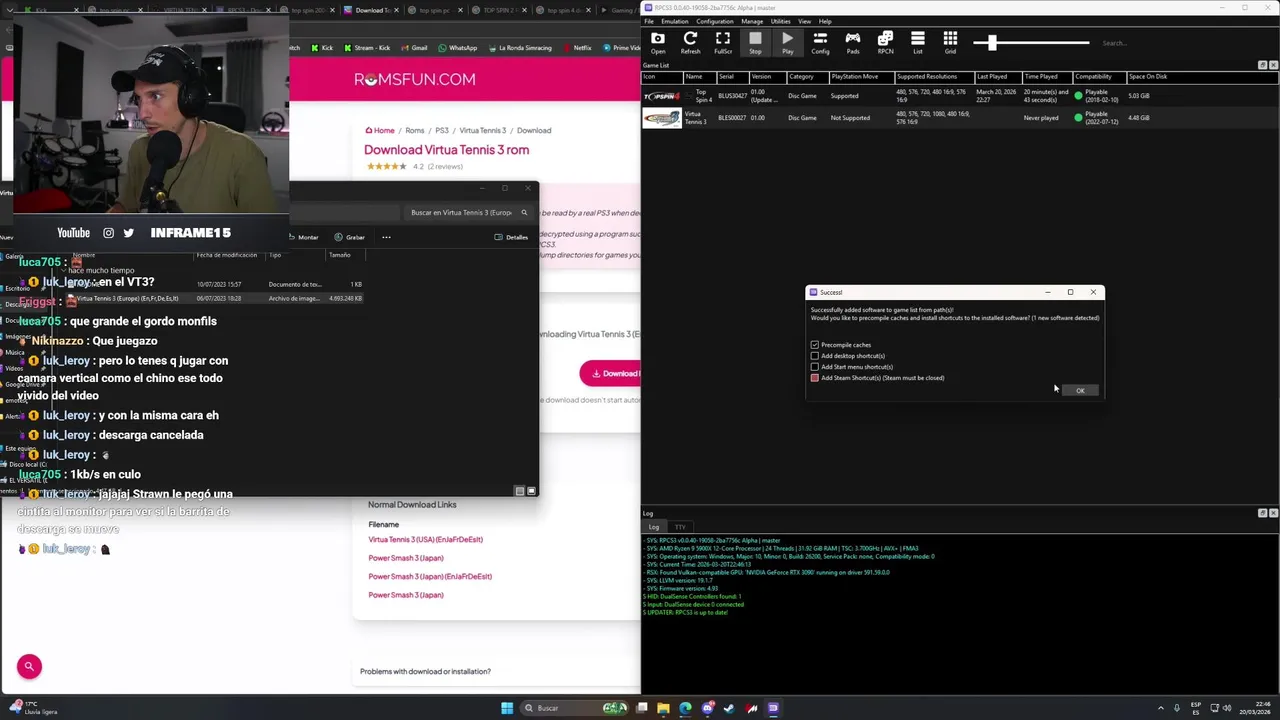Open the Pads controller settings
Image resolution: width=1280 pixels, height=720 pixels.
pos(853,43)
